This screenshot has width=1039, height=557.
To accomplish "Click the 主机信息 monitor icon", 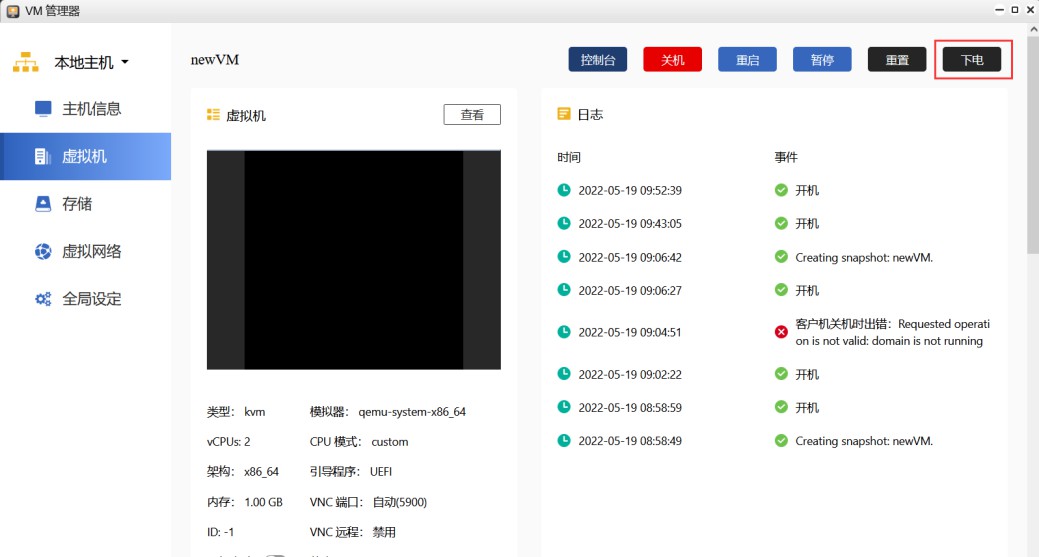I will (43, 109).
